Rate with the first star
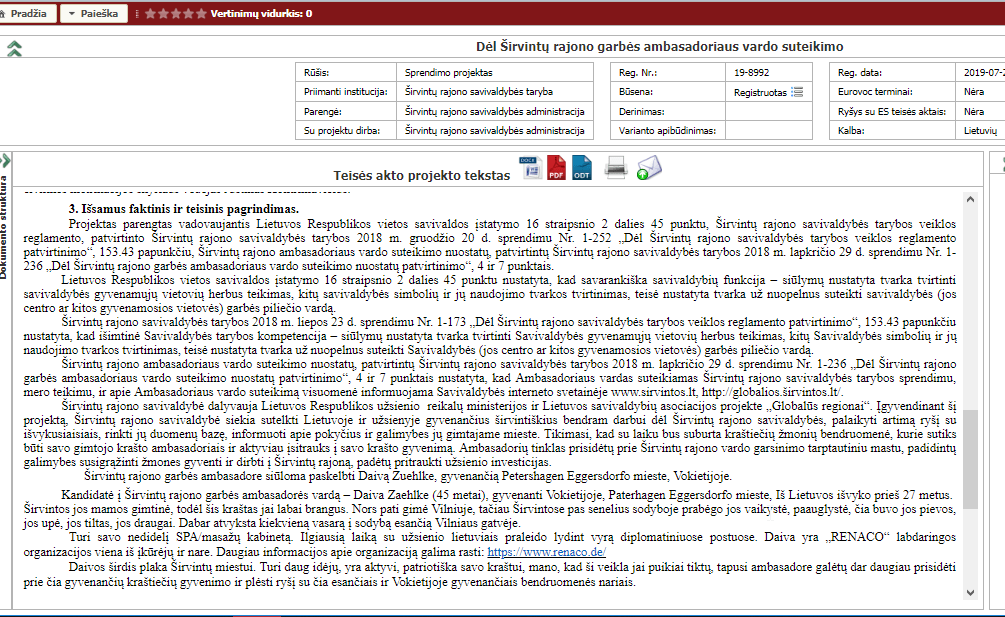Image resolution: width=1005 pixels, height=617 pixels. point(150,14)
